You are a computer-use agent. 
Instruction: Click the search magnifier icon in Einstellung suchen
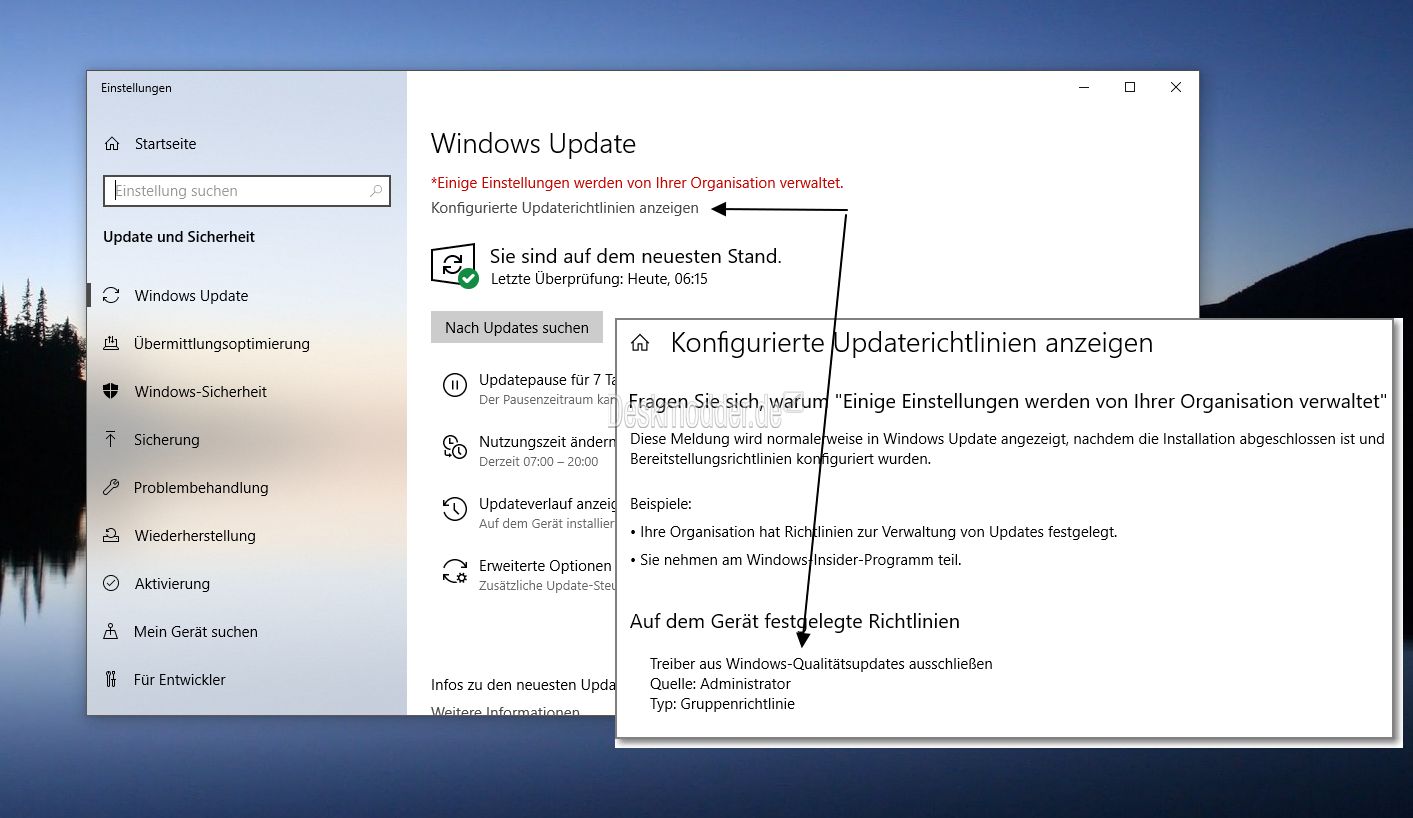[x=376, y=191]
